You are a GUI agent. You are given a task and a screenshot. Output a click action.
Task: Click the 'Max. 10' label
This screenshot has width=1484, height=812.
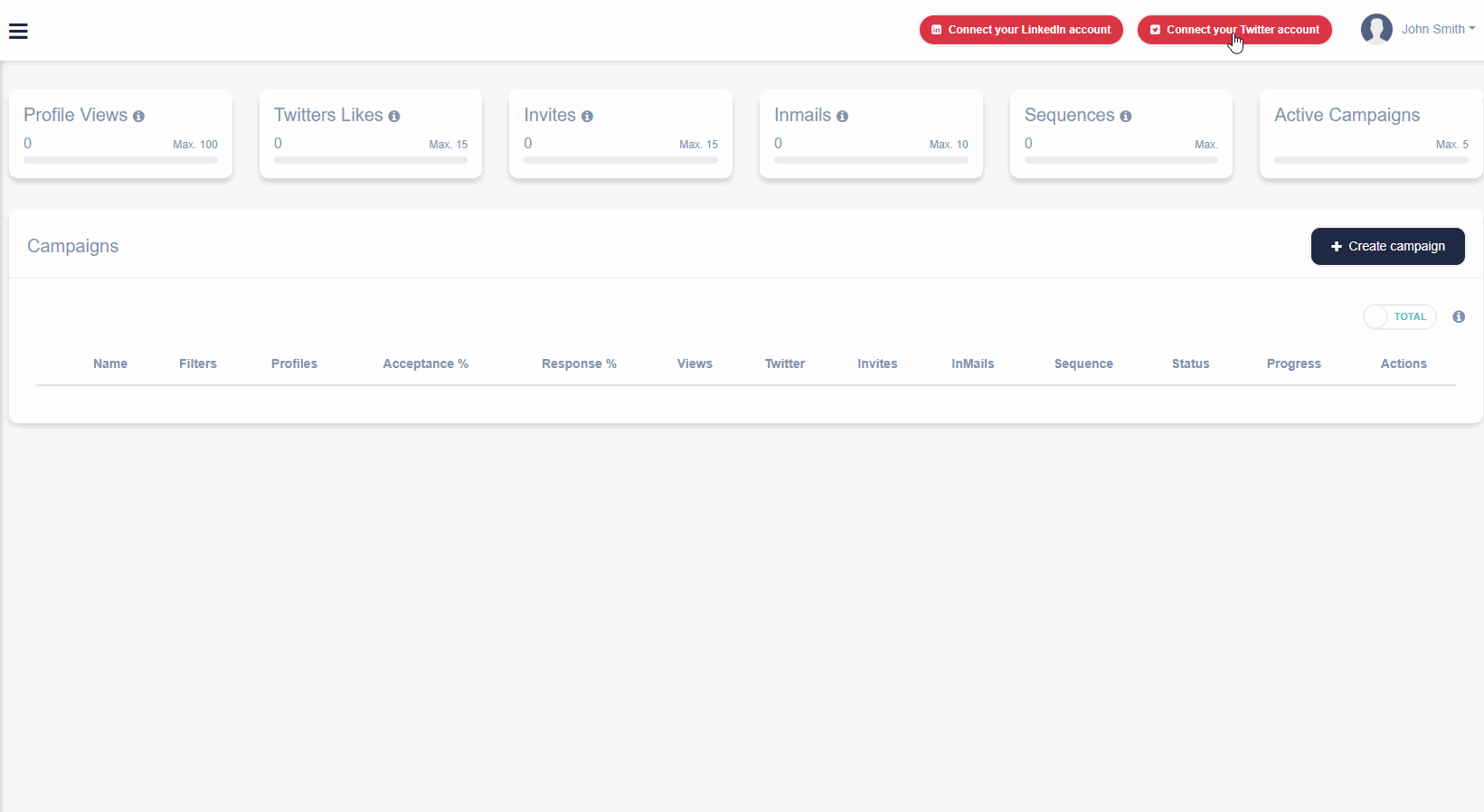tap(949, 145)
